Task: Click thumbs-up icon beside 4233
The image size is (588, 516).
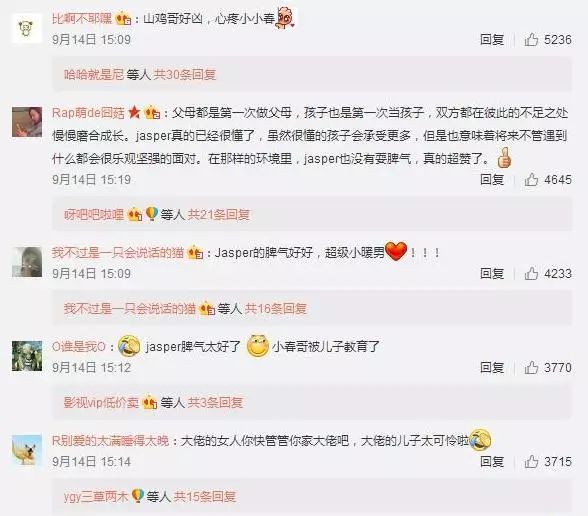Action: pos(531,273)
